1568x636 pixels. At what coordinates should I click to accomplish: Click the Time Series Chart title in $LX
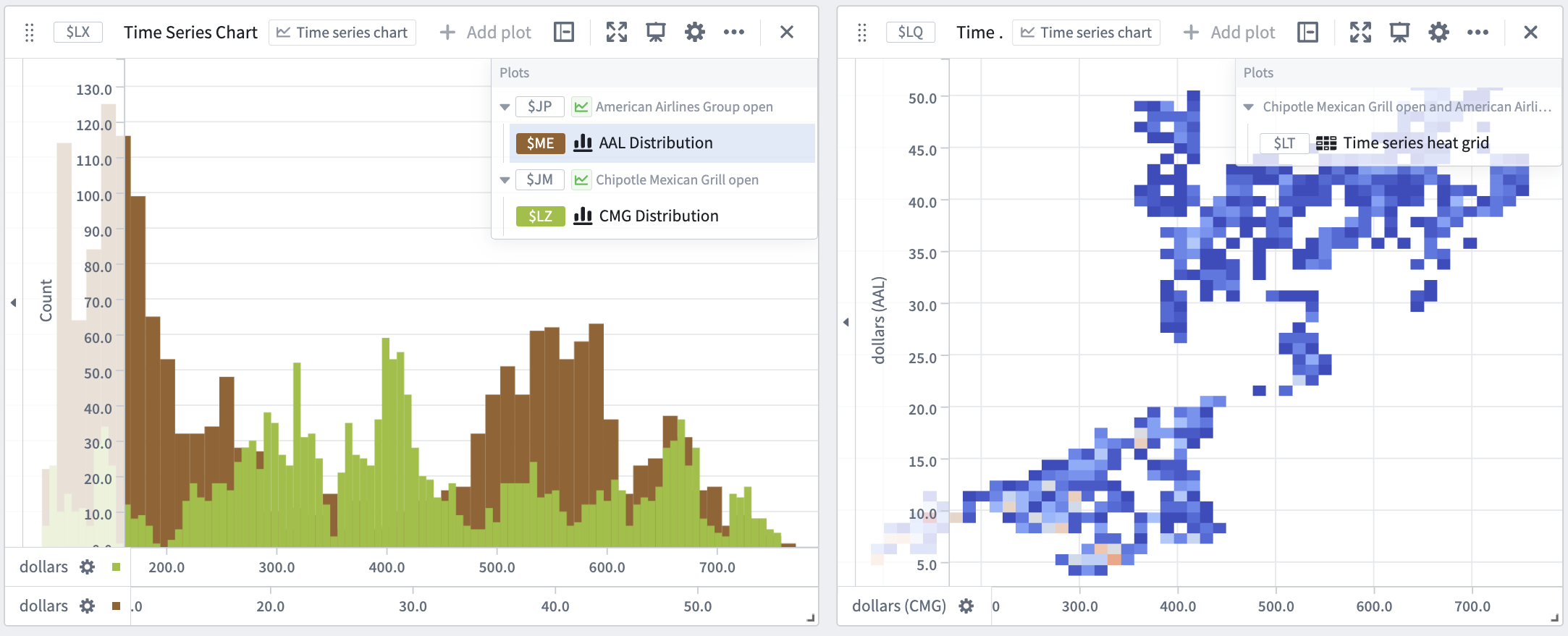190,33
